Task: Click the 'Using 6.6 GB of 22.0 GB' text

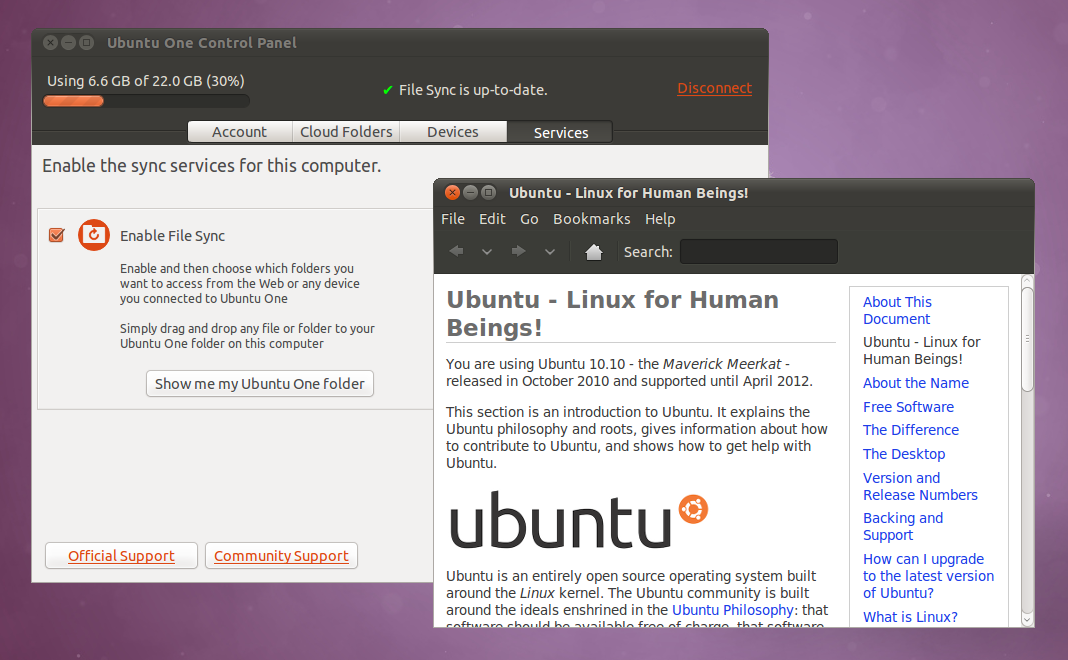Action: (146, 81)
